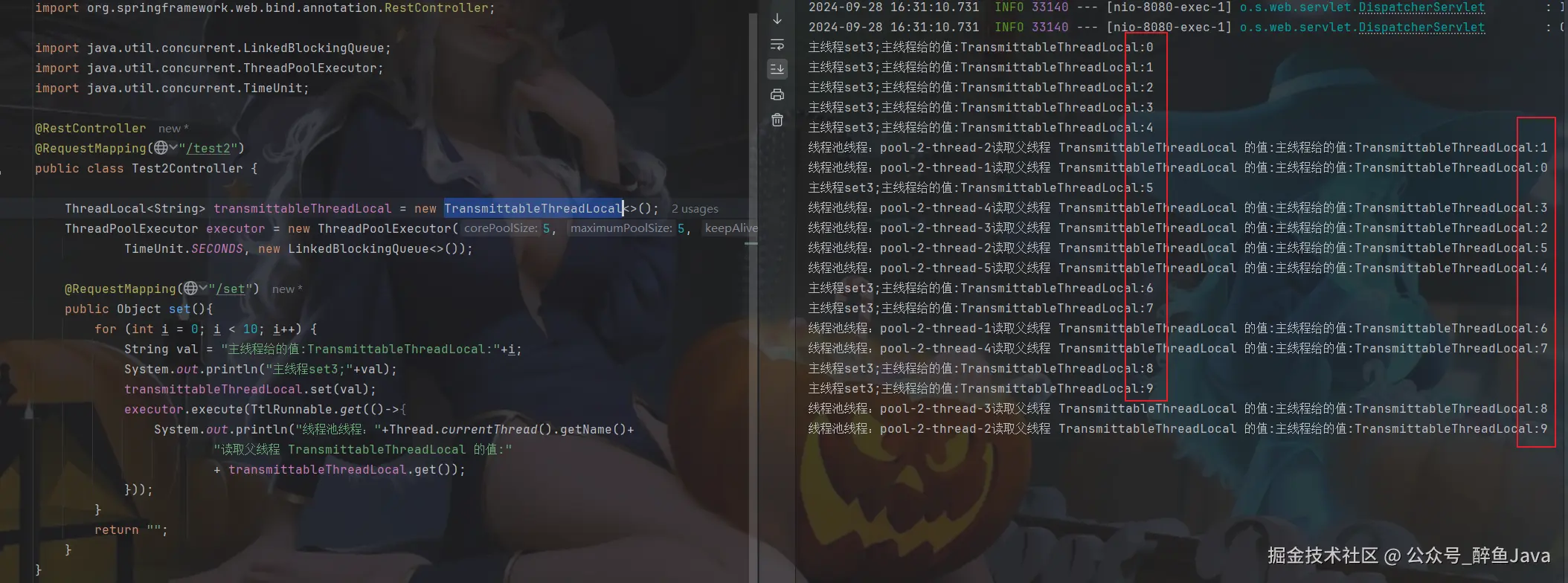Click the globe icon beside "/set" mapping

[191, 288]
